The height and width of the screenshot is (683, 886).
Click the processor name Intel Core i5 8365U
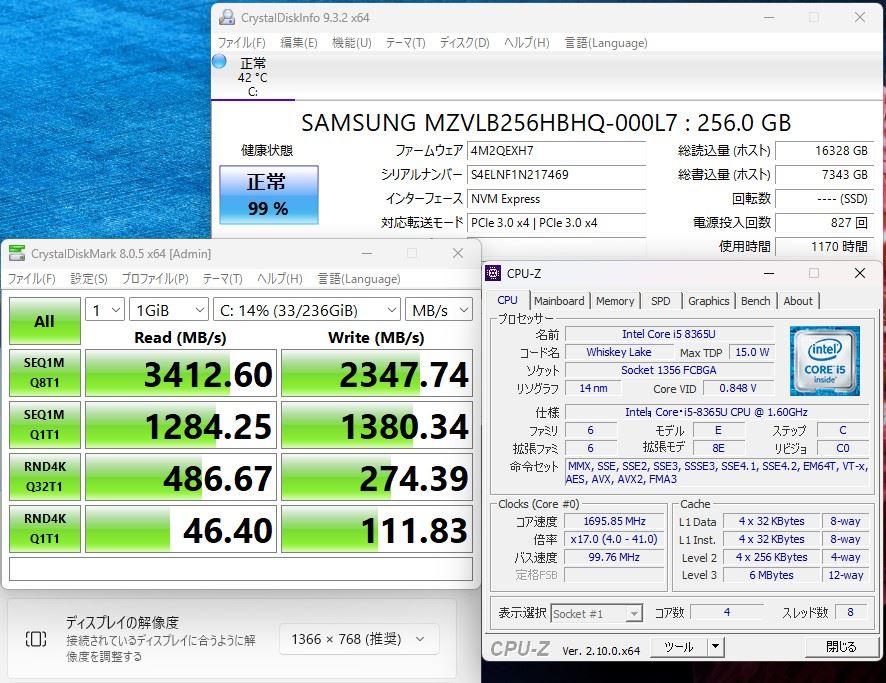click(669, 334)
